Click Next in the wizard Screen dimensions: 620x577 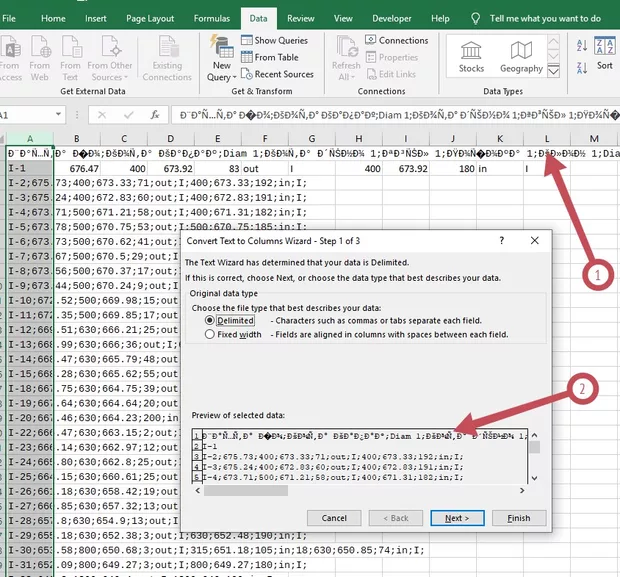click(456, 518)
